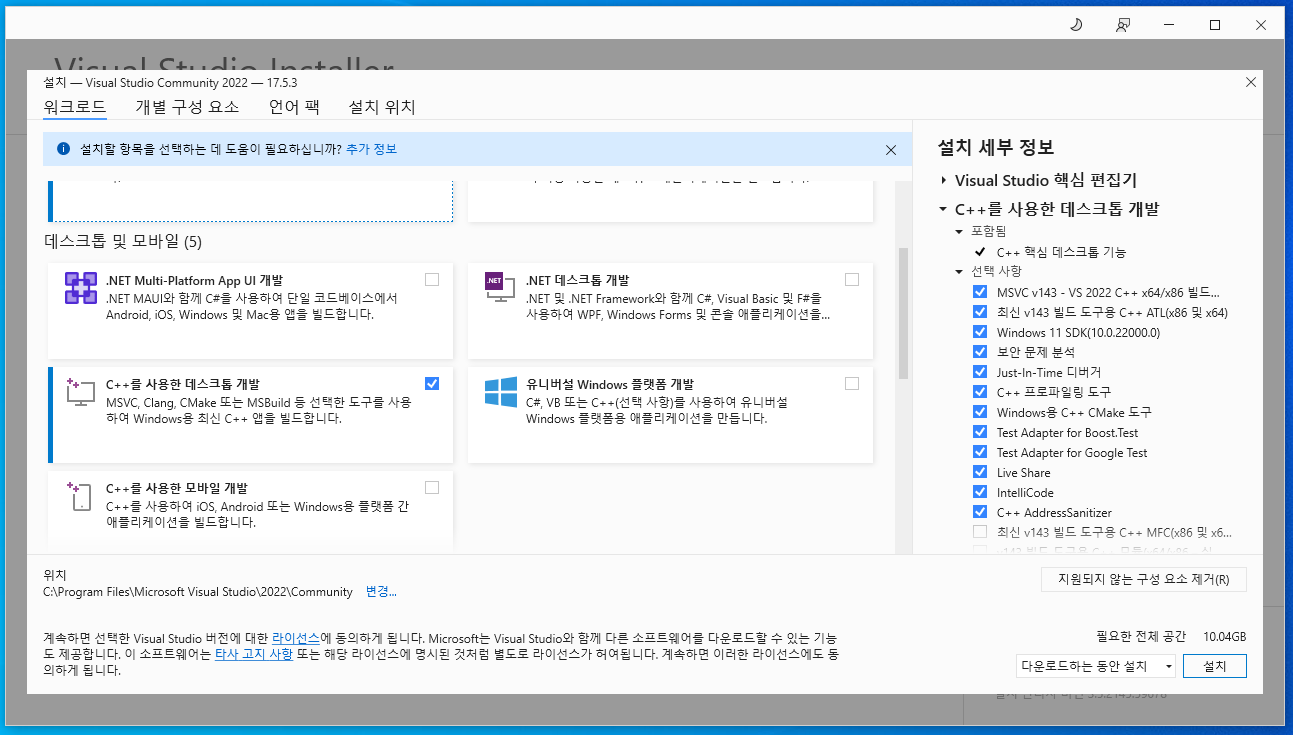This screenshot has height=735, width=1293.
Task: Click the workloads list vertical scrollbar
Action: click(903, 313)
